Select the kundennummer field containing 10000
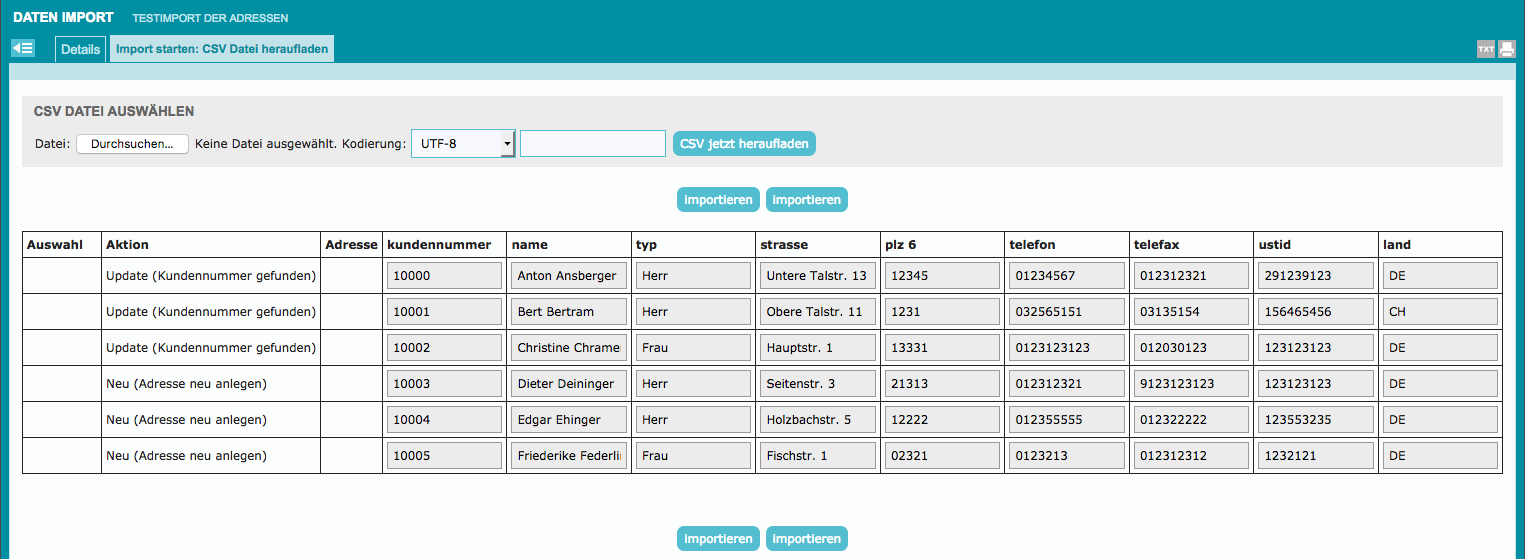Screen dimensions: 1525x559 [444, 276]
